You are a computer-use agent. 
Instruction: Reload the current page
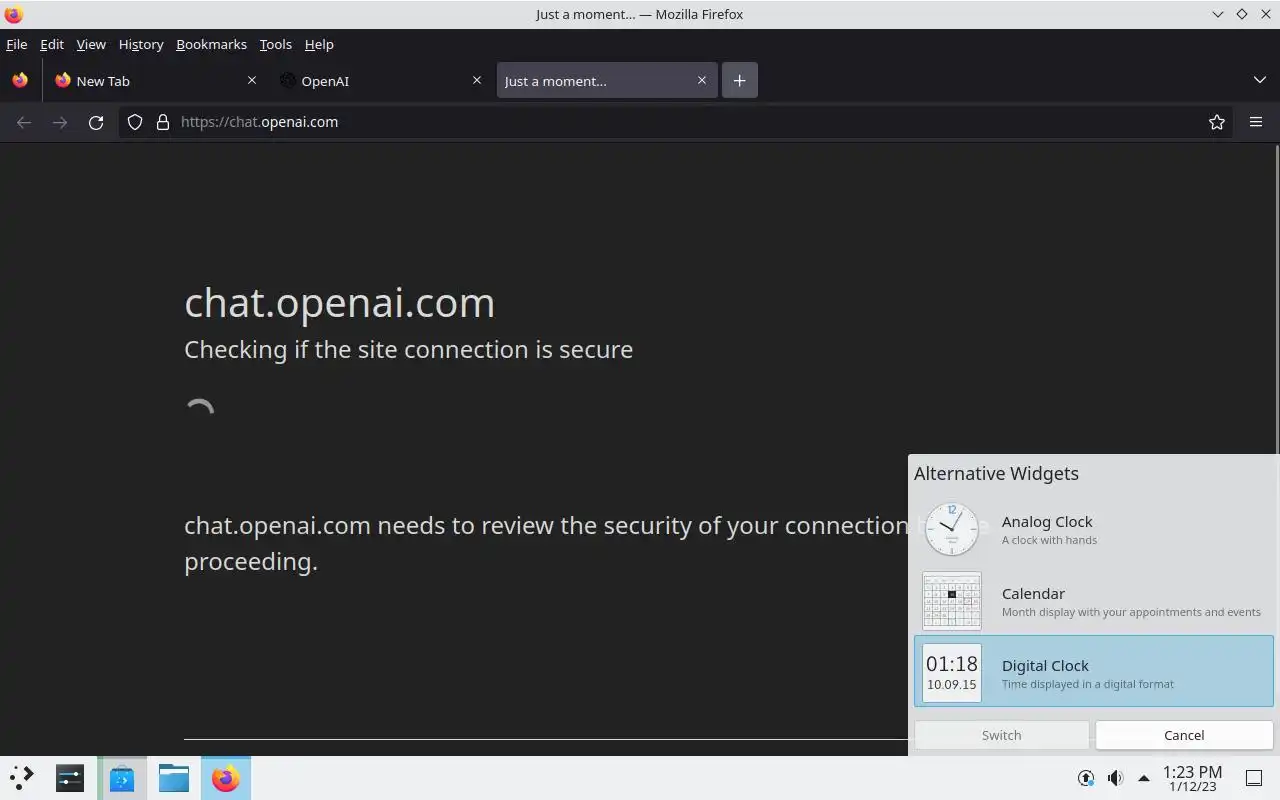point(96,122)
